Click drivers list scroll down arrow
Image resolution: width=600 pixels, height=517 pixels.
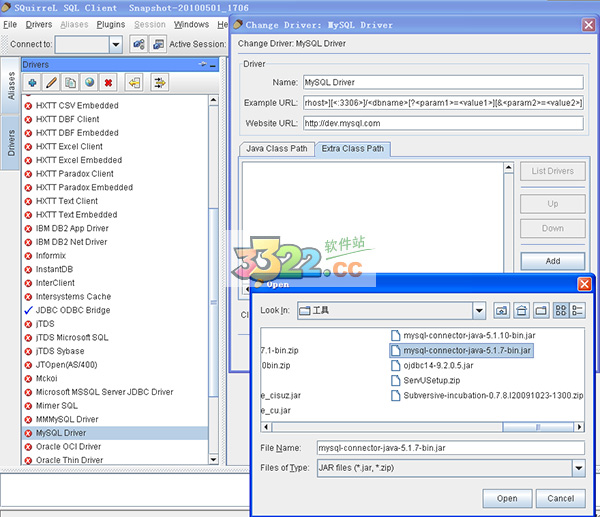[x=214, y=459]
